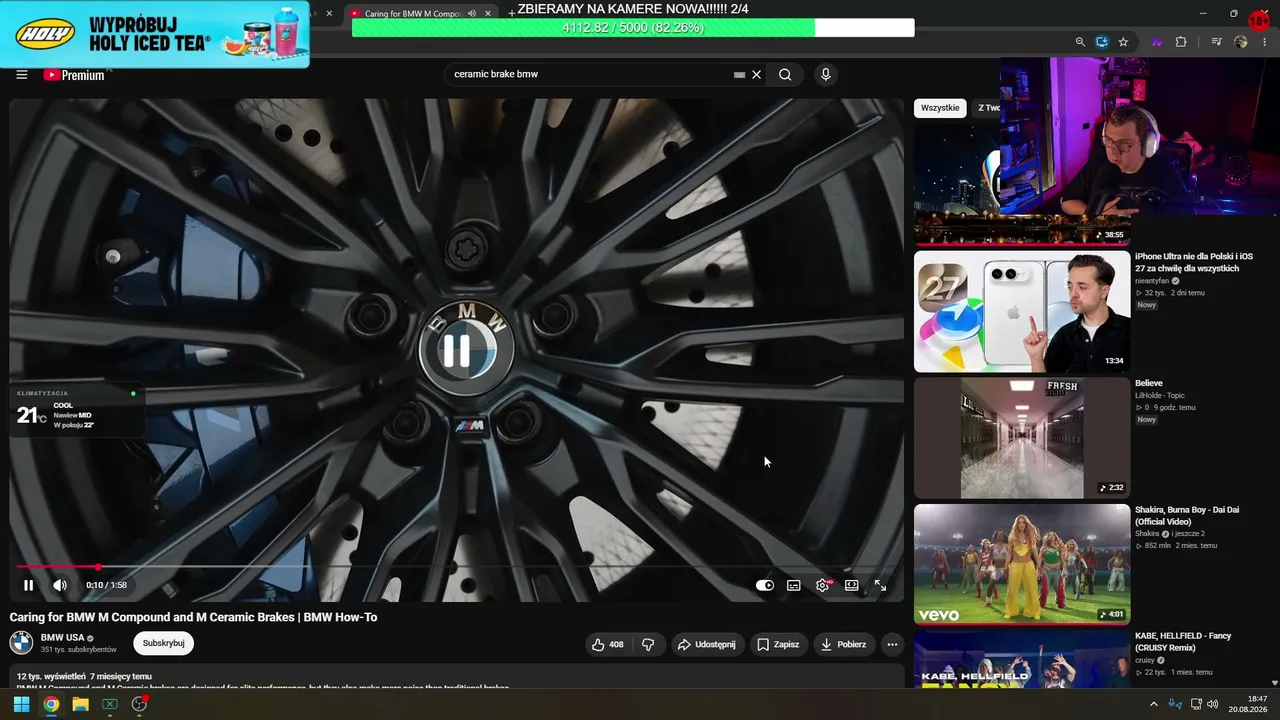1280x720 pixels.
Task: Open the media controls icon in Chrome toolbar
Action: pos(1217,42)
